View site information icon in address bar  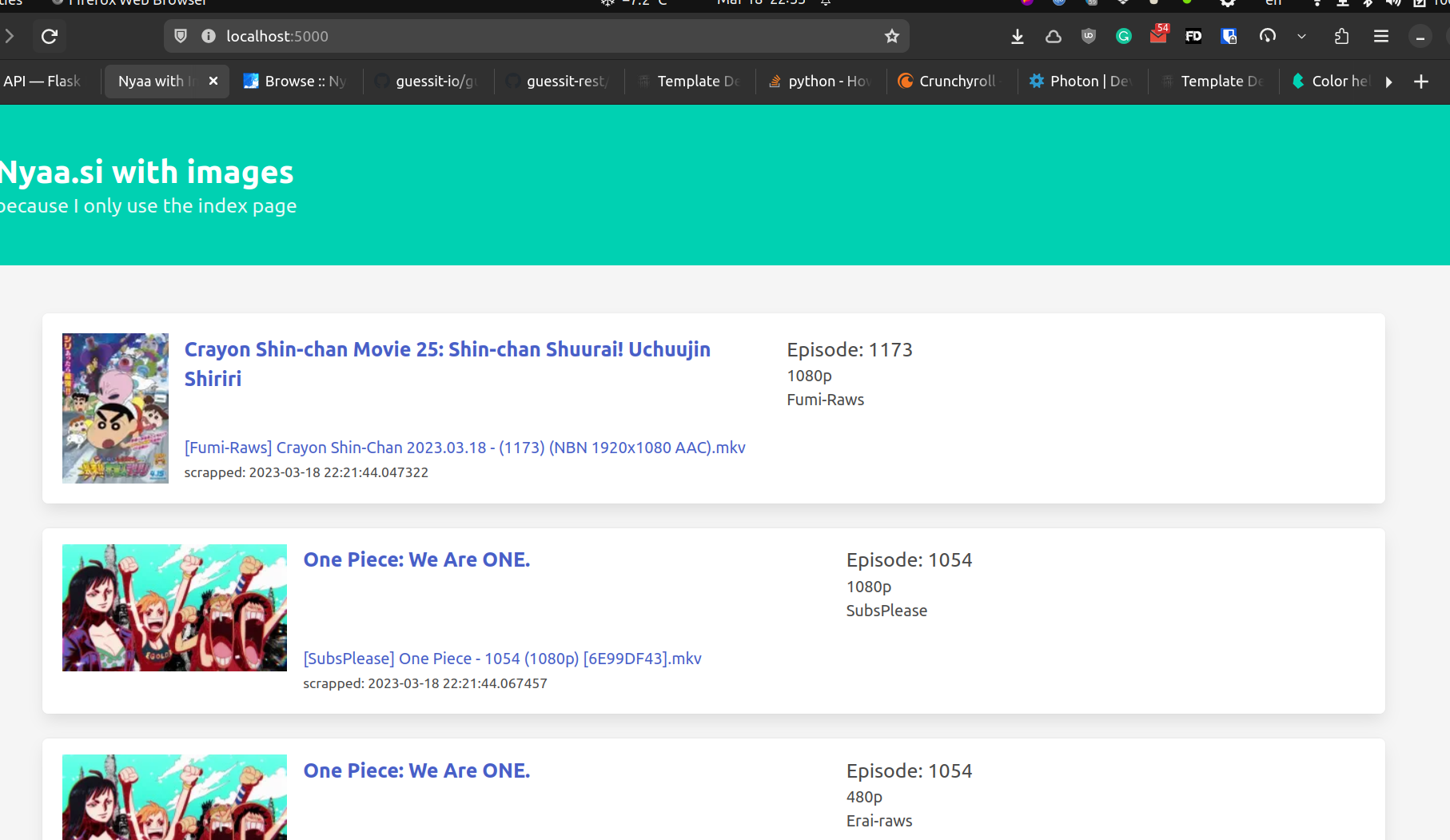[x=209, y=36]
